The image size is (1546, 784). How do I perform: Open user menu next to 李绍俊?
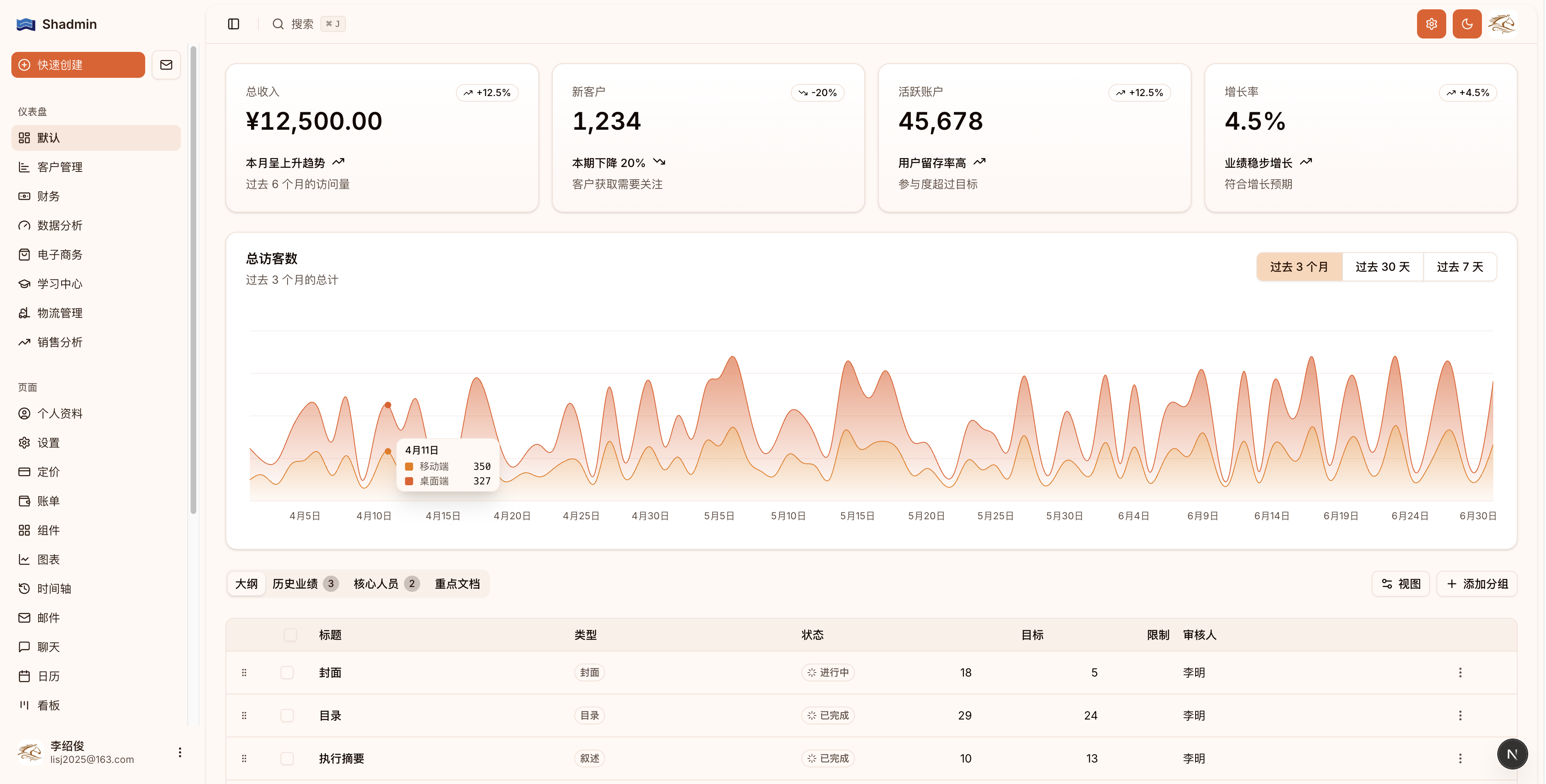pyautogui.click(x=179, y=752)
